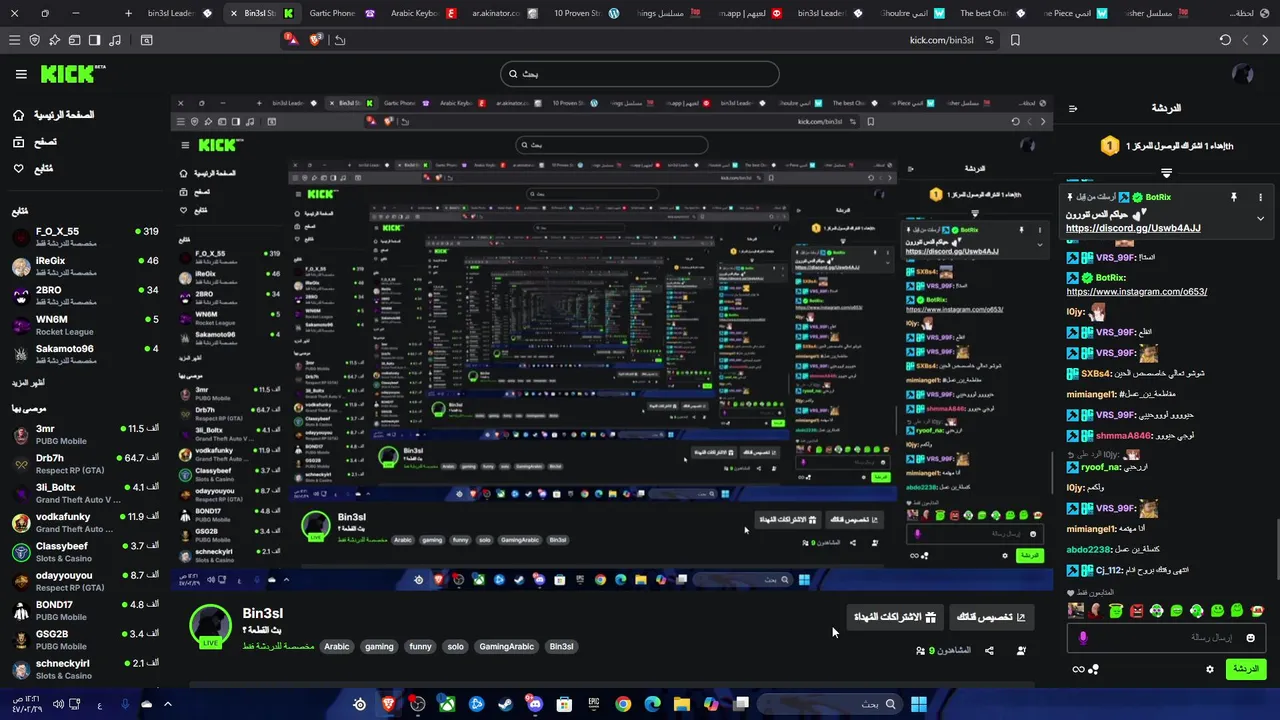Screen dimensions: 1280x720
Task: Click the gift subscriptions button
Action: coord(894,617)
